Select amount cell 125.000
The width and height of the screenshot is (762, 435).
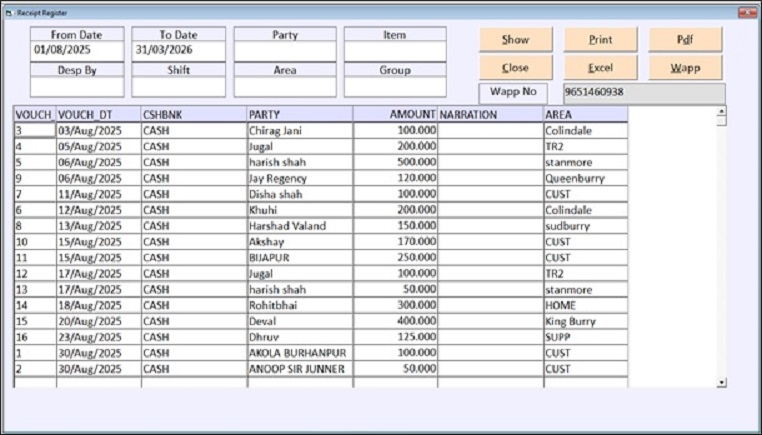click(x=395, y=337)
